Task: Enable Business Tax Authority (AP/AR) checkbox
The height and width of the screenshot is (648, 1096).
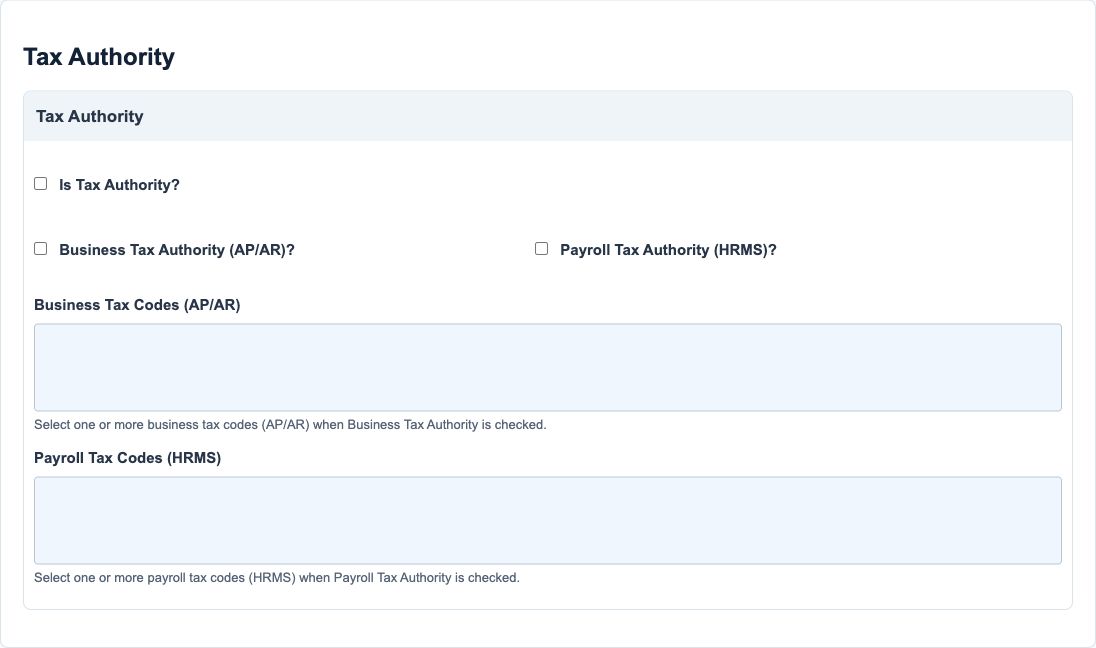Action: [41, 249]
